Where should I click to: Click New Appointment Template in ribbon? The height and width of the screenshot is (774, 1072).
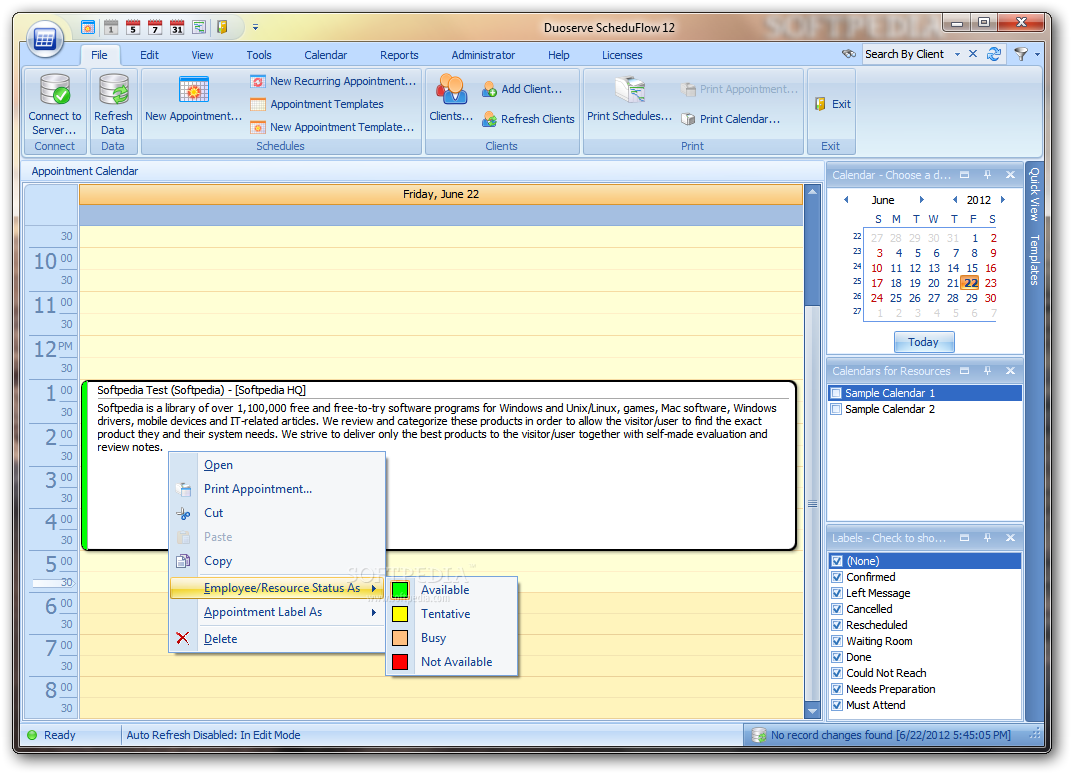coord(332,127)
